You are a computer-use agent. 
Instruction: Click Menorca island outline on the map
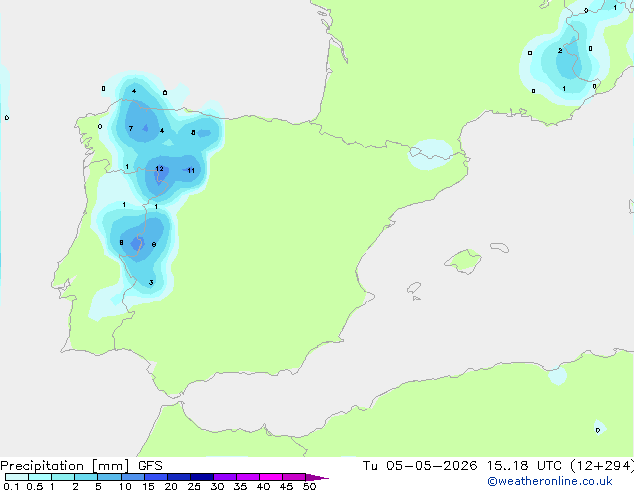click(x=500, y=247)
